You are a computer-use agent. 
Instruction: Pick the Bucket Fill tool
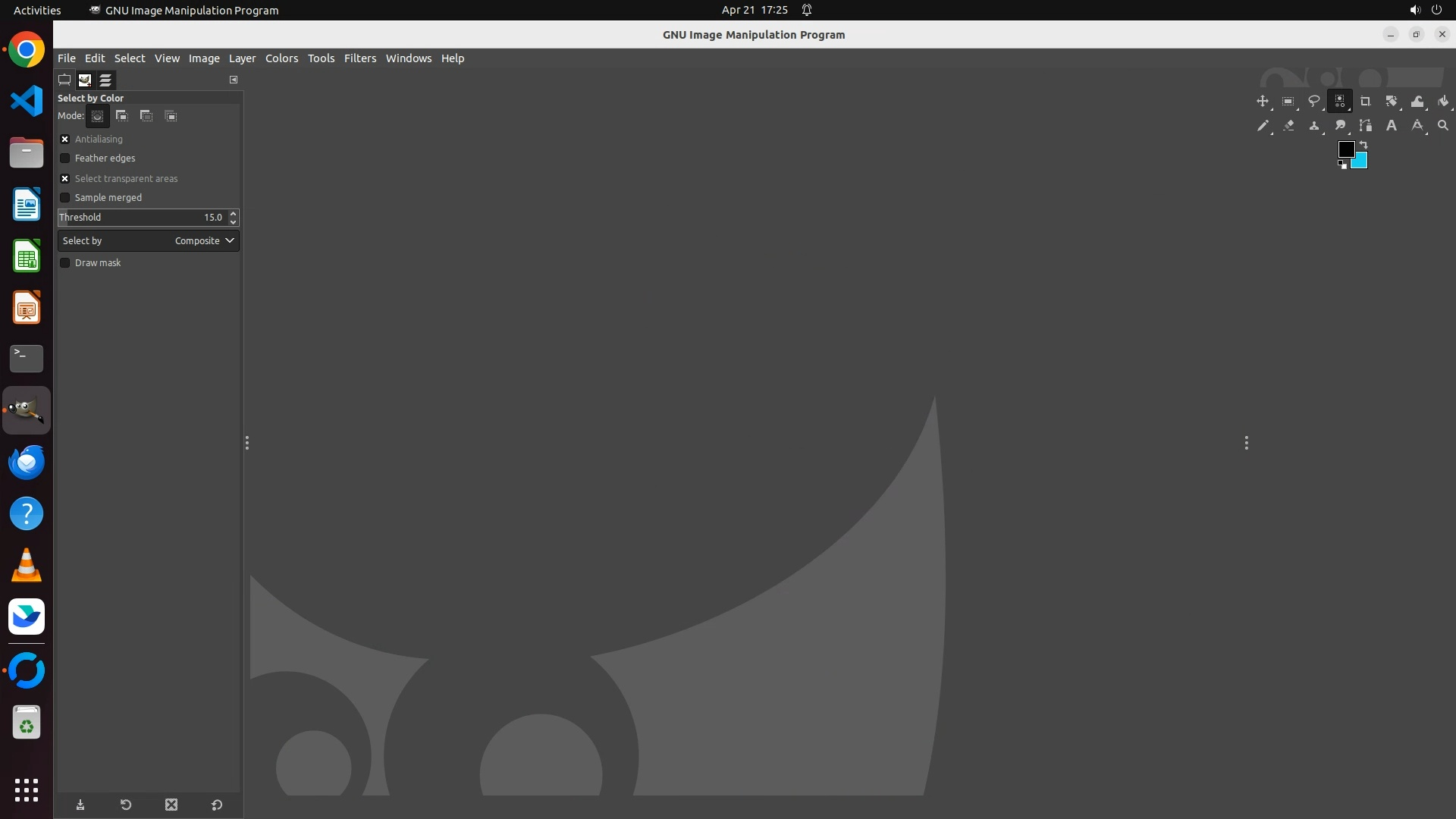pyautogui.click(x=1442, y=101)
